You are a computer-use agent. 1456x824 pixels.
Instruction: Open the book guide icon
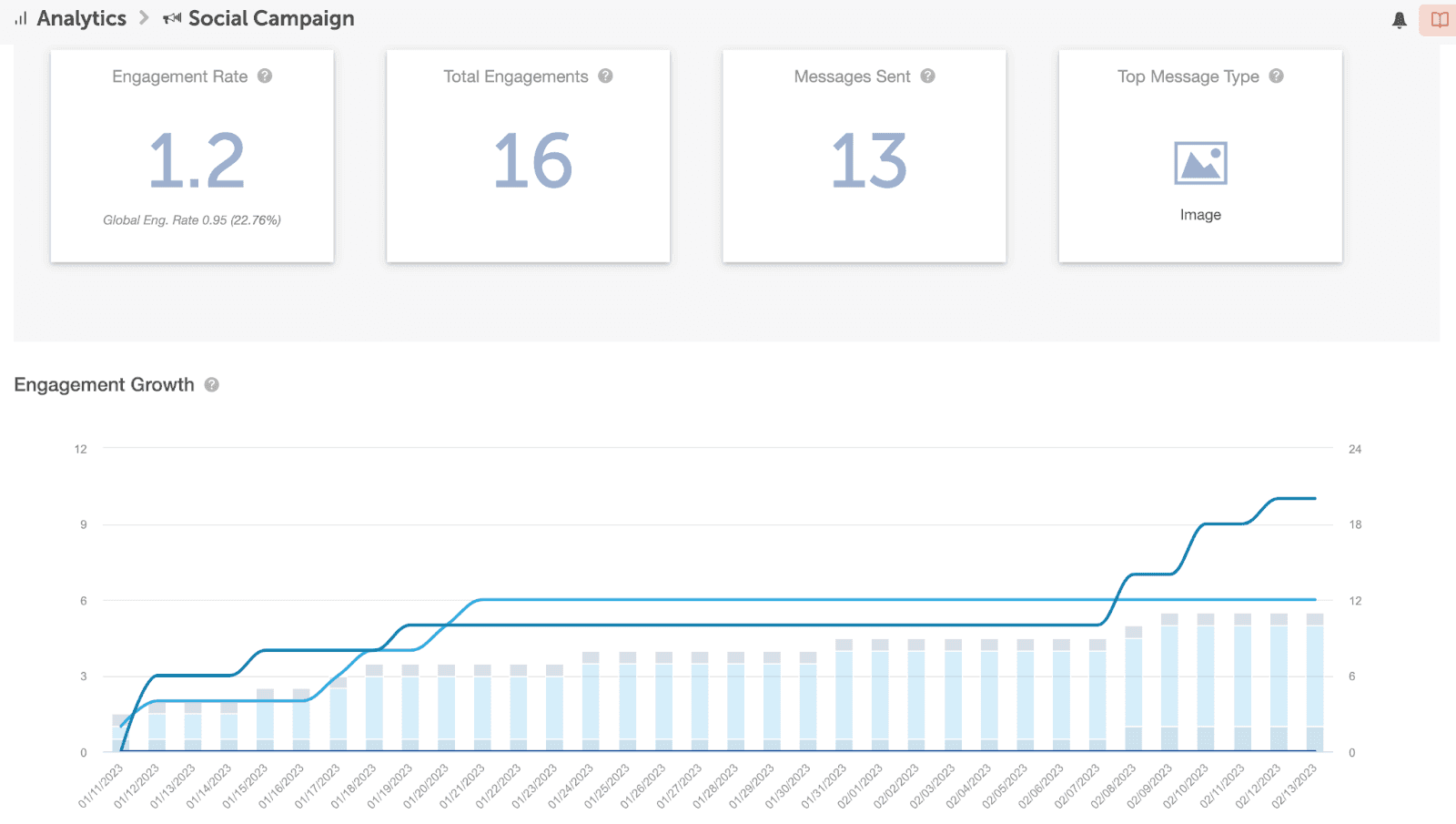[1439, 20]
